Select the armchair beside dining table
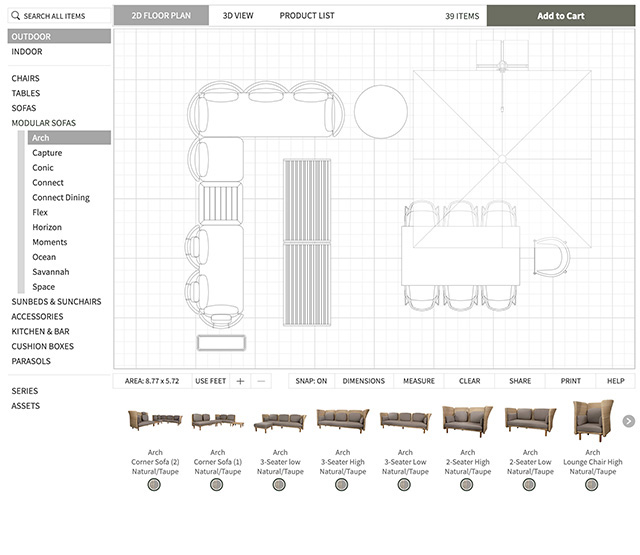Screen dimensions: 640x555 [551, 256]
